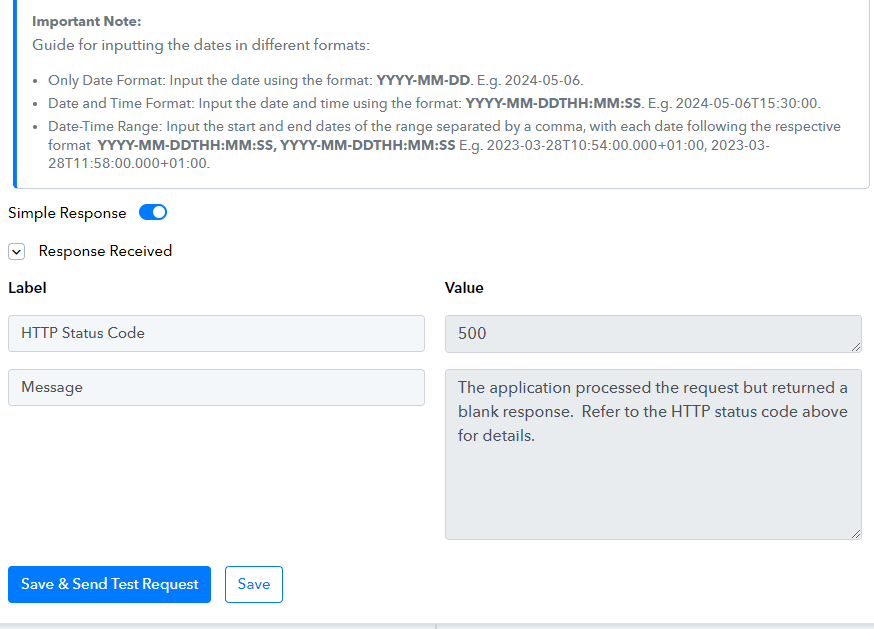The image size is (874, 629).
Task: Click the blank response message textarea
Action: 653,454
